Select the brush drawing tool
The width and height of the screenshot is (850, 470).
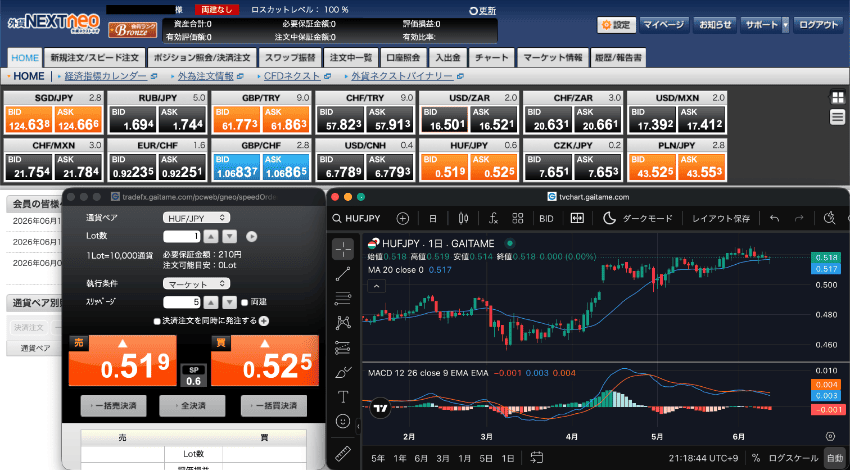point(343,372)
